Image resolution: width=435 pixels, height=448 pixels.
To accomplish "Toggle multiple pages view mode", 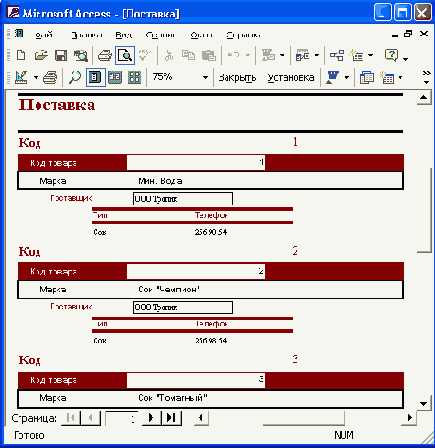I will [135, 78].
